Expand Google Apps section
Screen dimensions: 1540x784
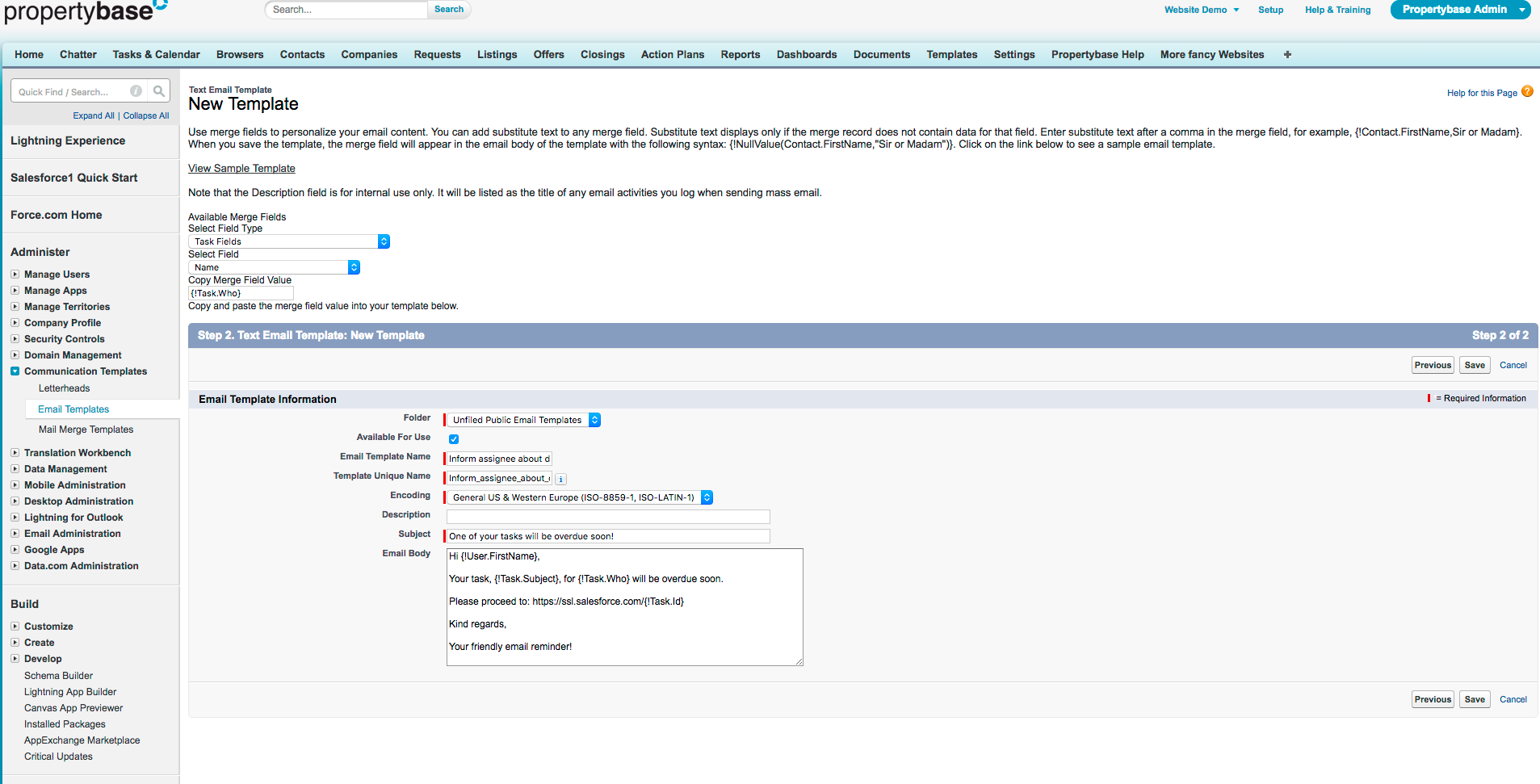pos(15,550)
